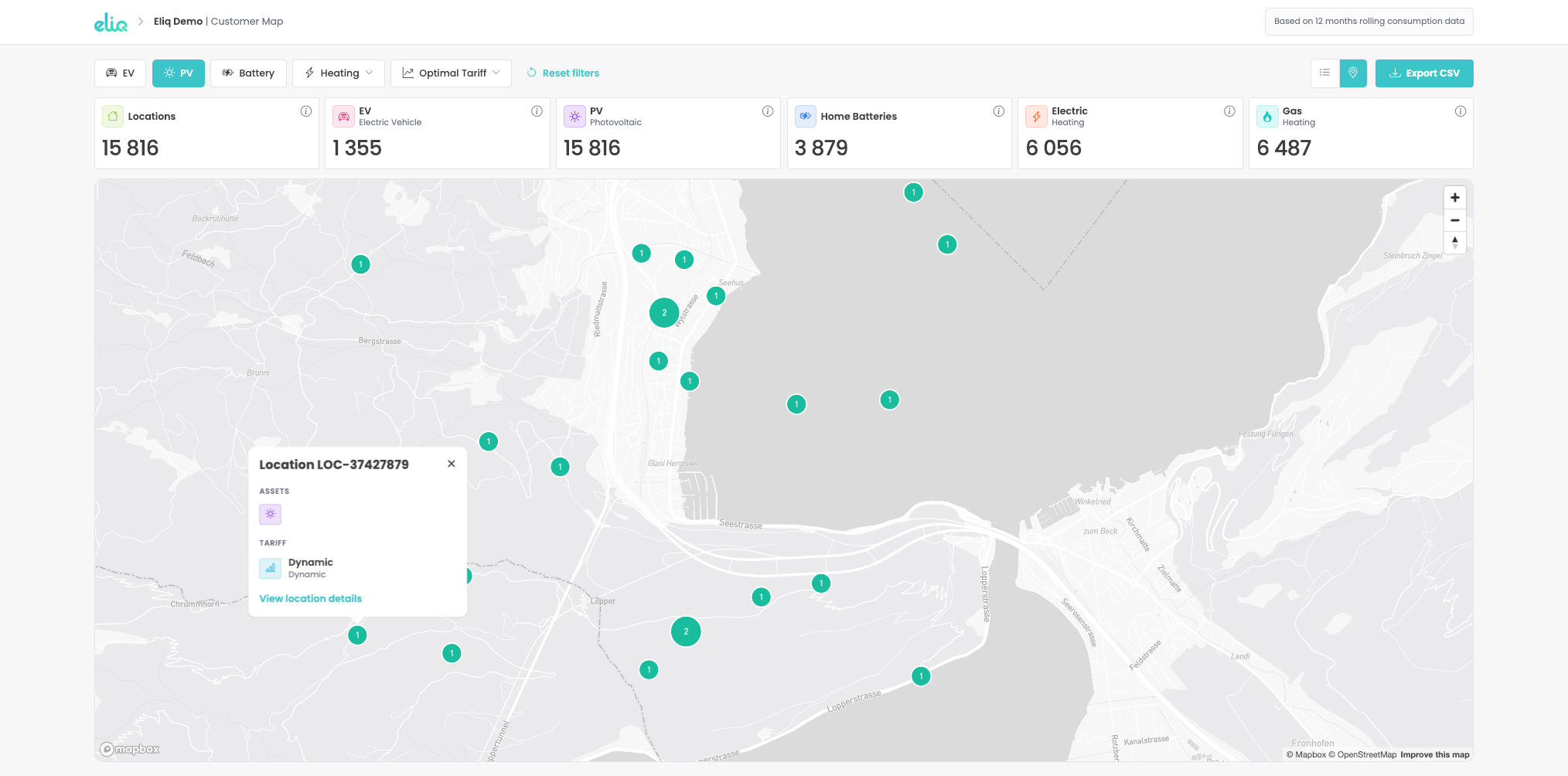Click the cluster of 2 near Lopper
The image size is (1568, 776).
click(x=686, y=631)
